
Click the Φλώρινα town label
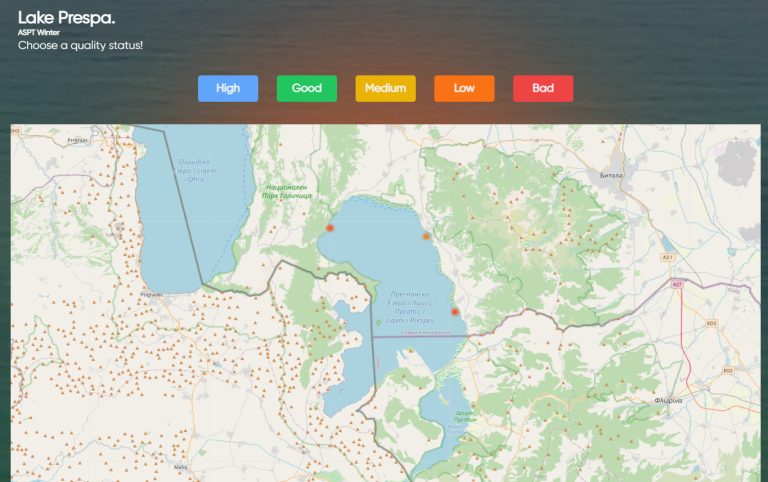point(668,401)
